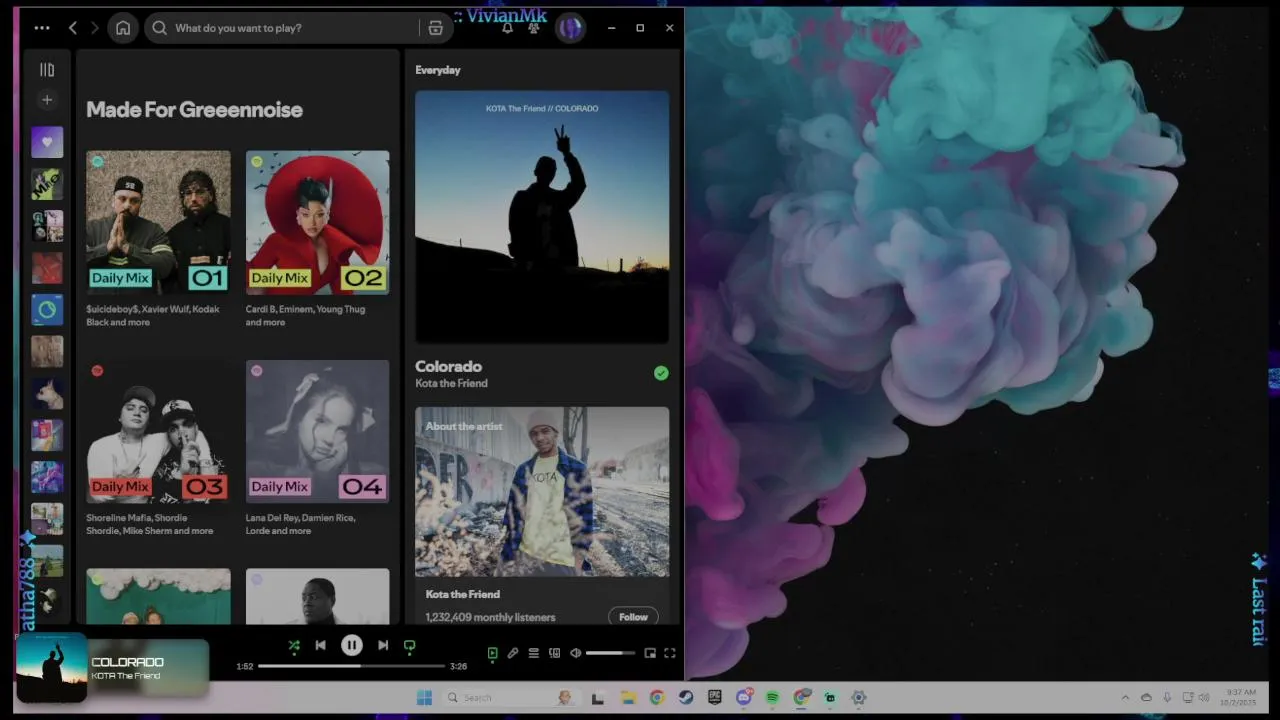Open the Liked Songs heart playlist
Image resolution: width=1280 pixels, height=720 pixels.
tap(47, 142)
